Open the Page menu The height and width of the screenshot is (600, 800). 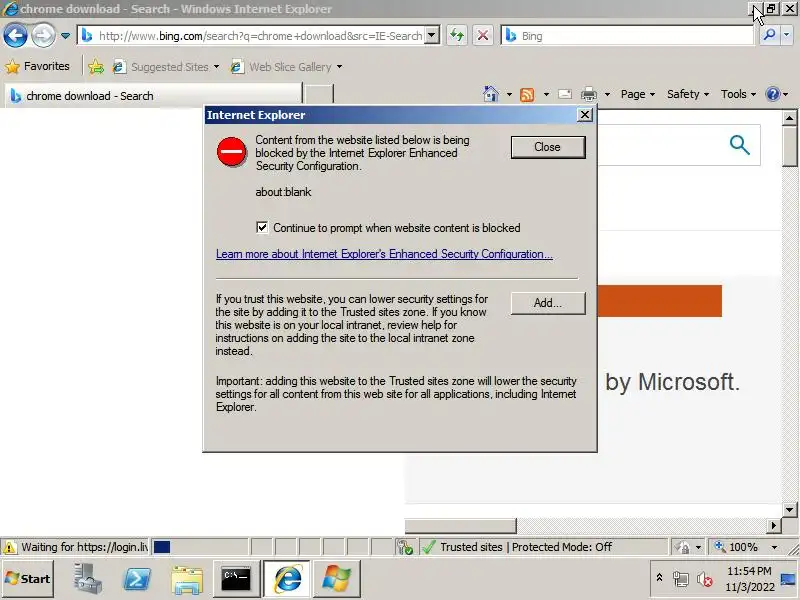637,94
